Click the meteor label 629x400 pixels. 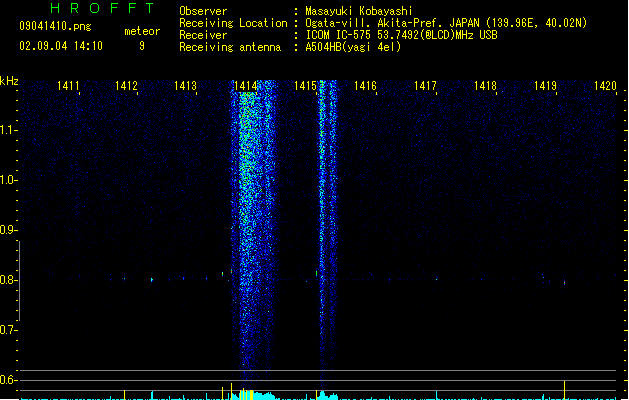point(142,31)
